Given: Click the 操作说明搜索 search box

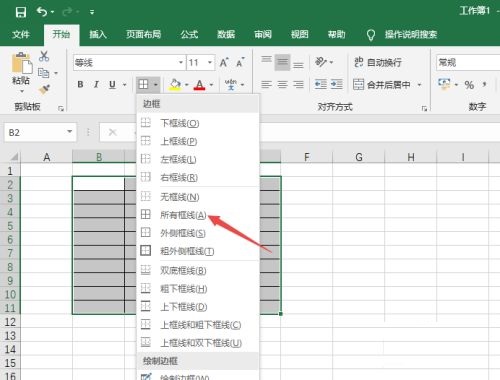Looking at the screenshot, I should pyautogui.click(x=411, y=34).
